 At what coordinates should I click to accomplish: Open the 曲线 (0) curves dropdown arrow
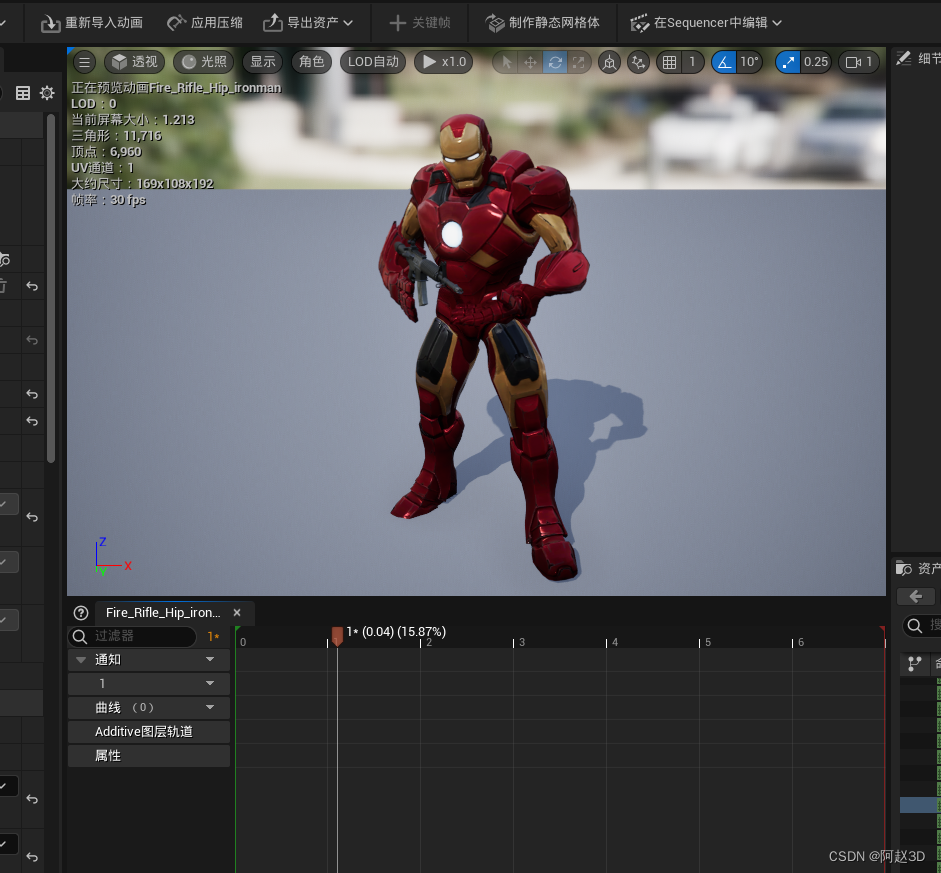[210, 707]
